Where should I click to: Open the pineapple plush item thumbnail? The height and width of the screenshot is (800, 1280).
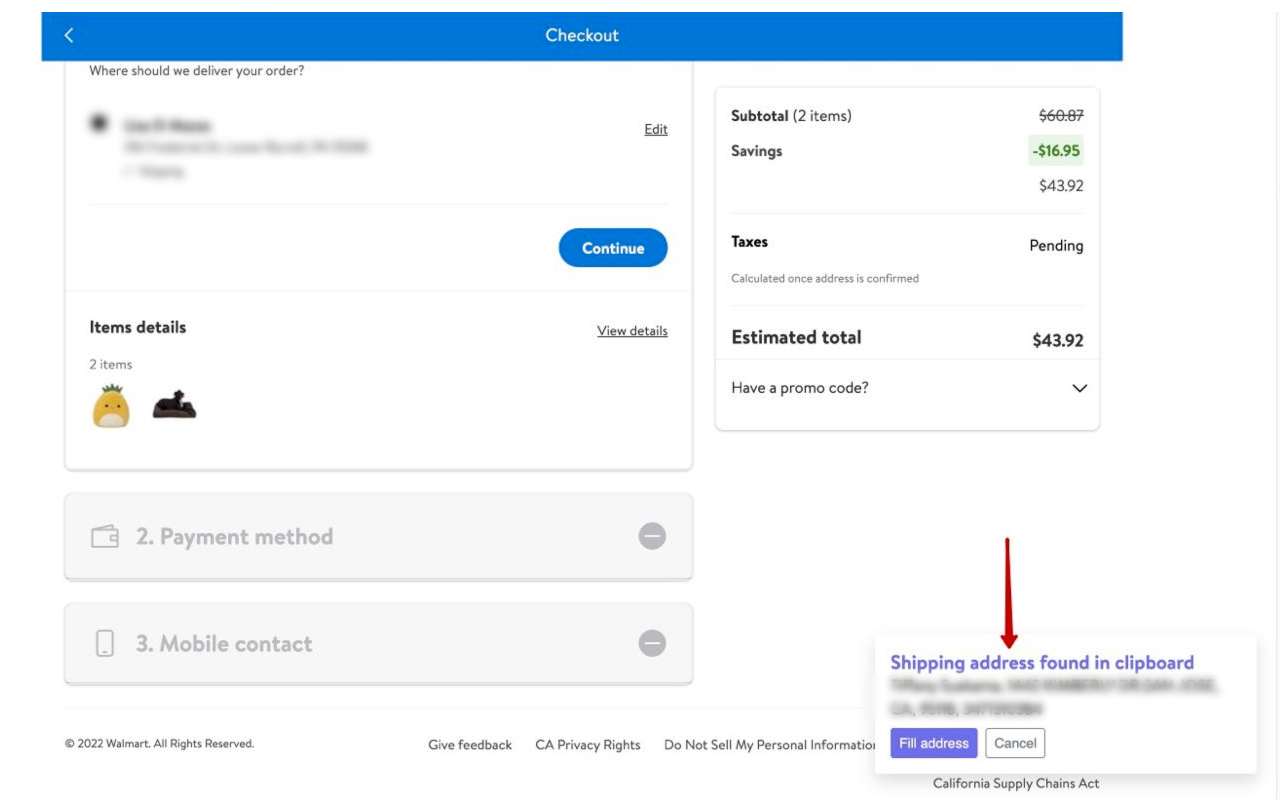point(111,406)
